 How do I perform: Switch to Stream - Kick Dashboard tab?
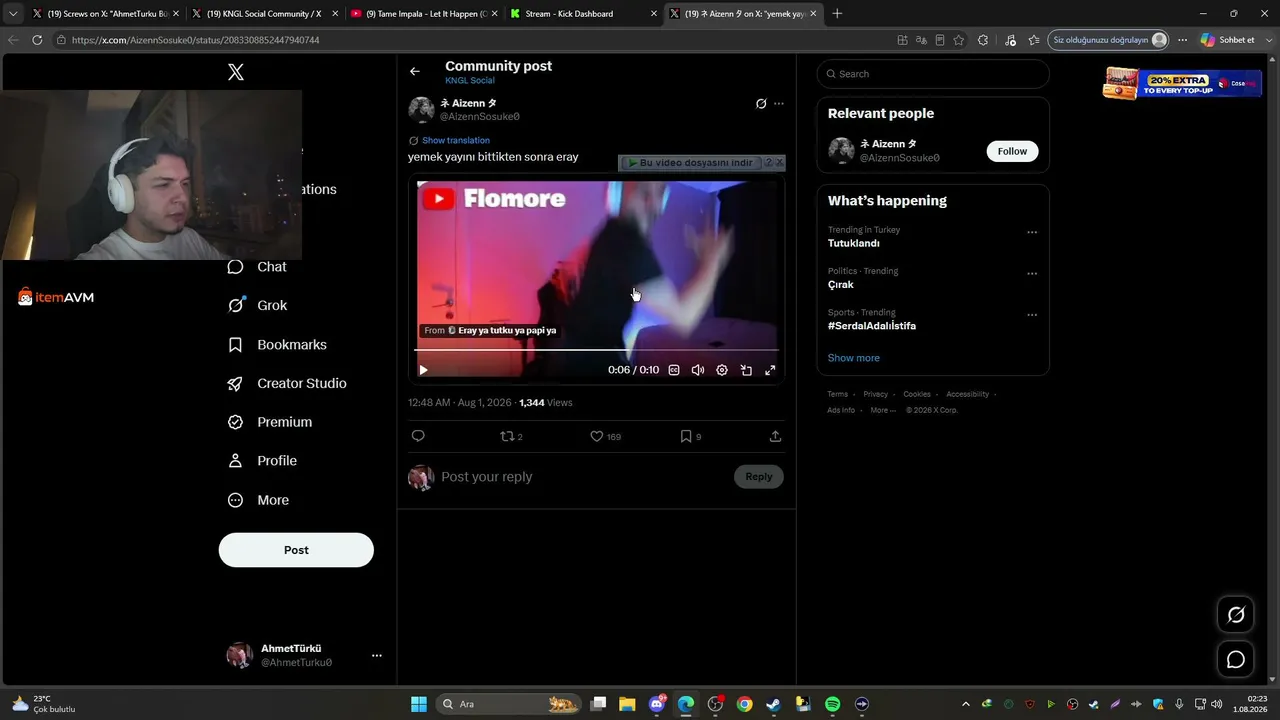582,14
